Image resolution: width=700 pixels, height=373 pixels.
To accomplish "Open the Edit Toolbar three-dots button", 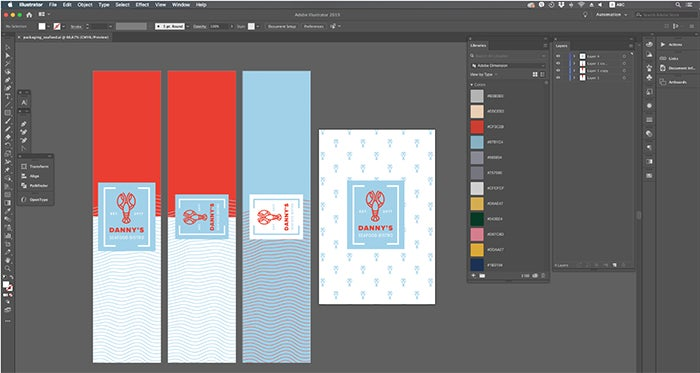I will click(x=8, y=320).
